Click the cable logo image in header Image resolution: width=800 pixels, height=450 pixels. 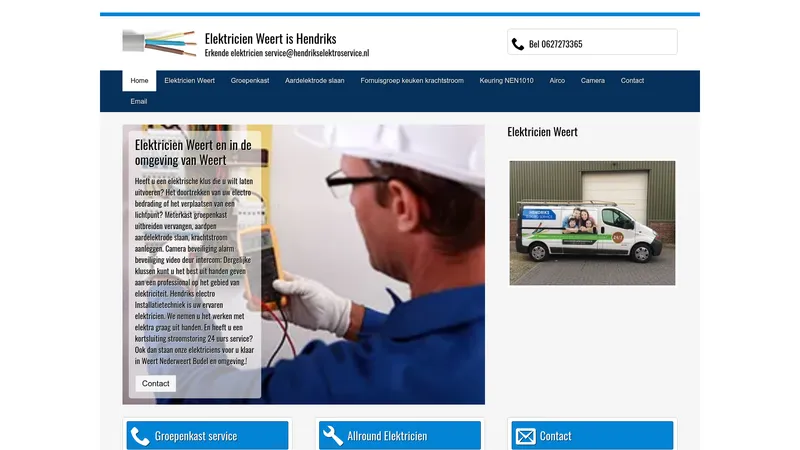point(160,43)
